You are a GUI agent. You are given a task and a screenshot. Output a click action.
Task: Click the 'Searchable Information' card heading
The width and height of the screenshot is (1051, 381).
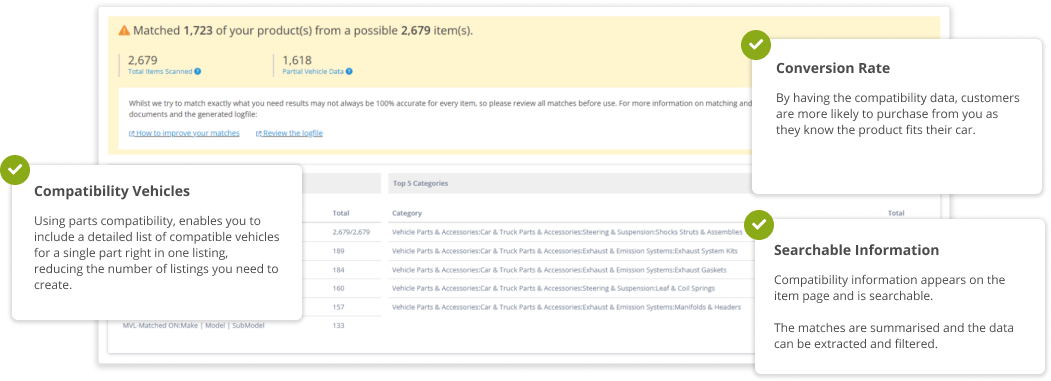coord(857,250)
